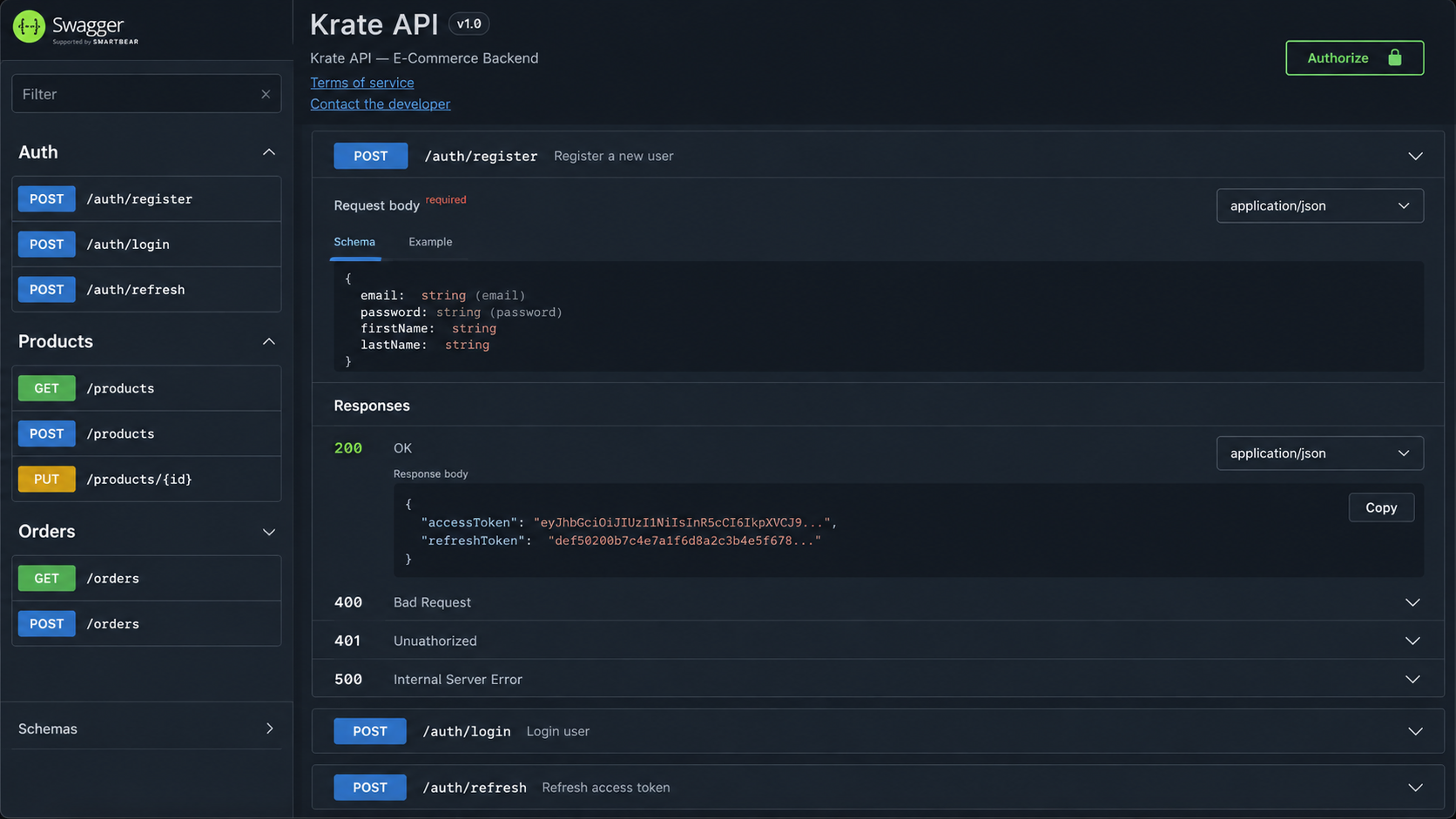Click the Request body label
The height and width of the screenshot is (819, 1456).
[x=376, y=205]
